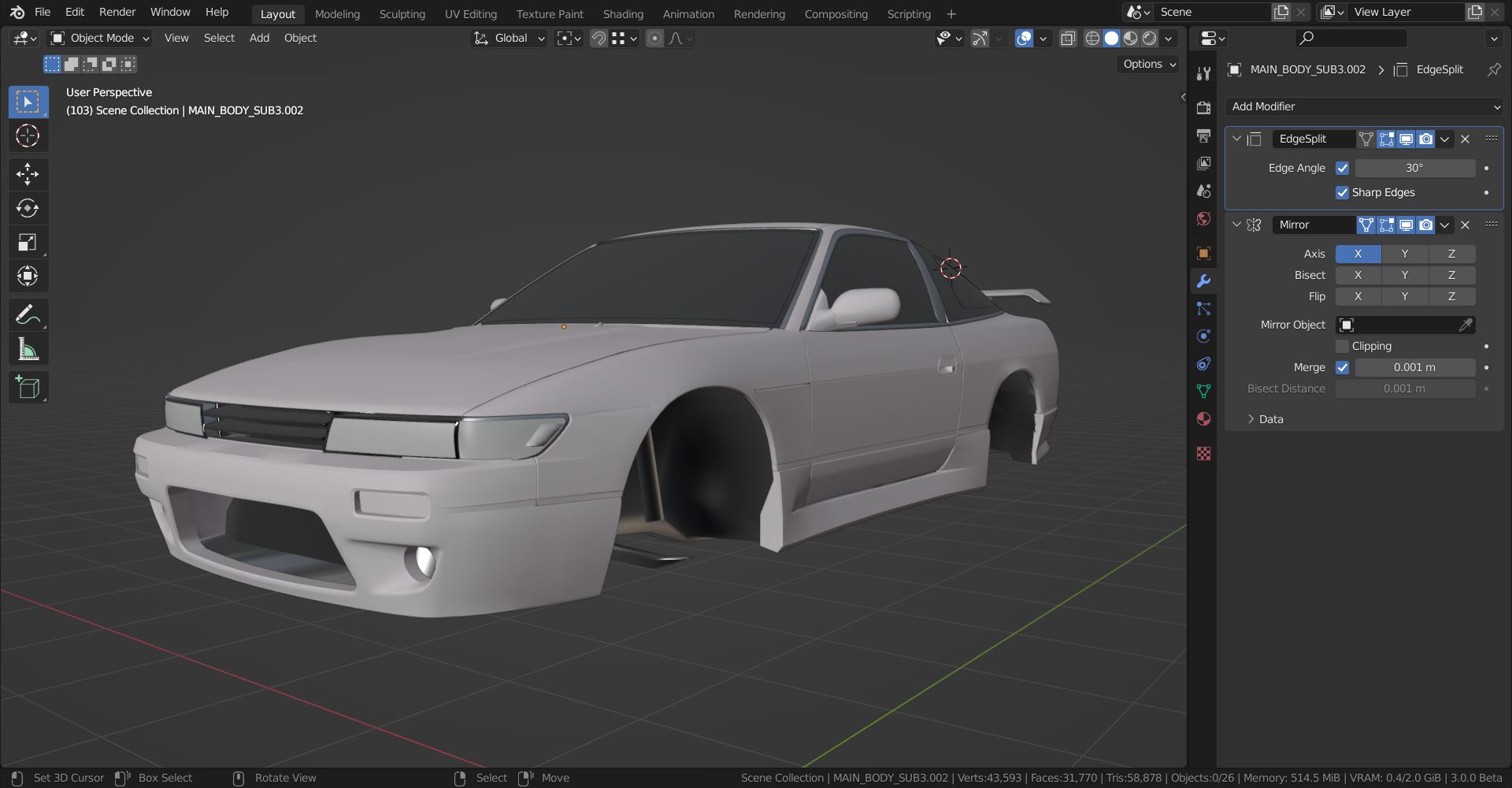The width and height of the screenshot is (1512, 788).
Task: Choose the Add Cube tool
Action: [x=28, y=388]
